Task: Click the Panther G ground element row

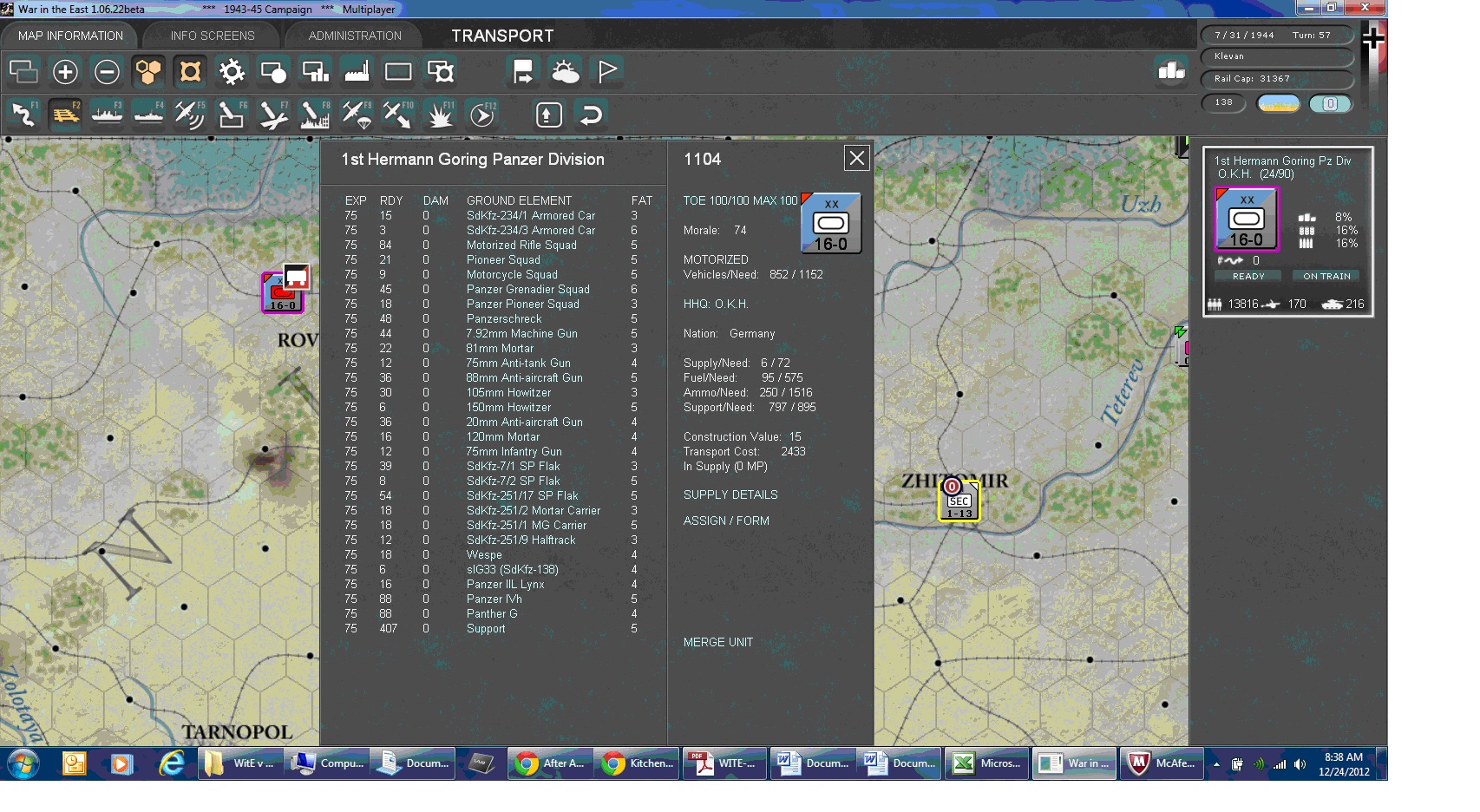Action: click(491, 613)
